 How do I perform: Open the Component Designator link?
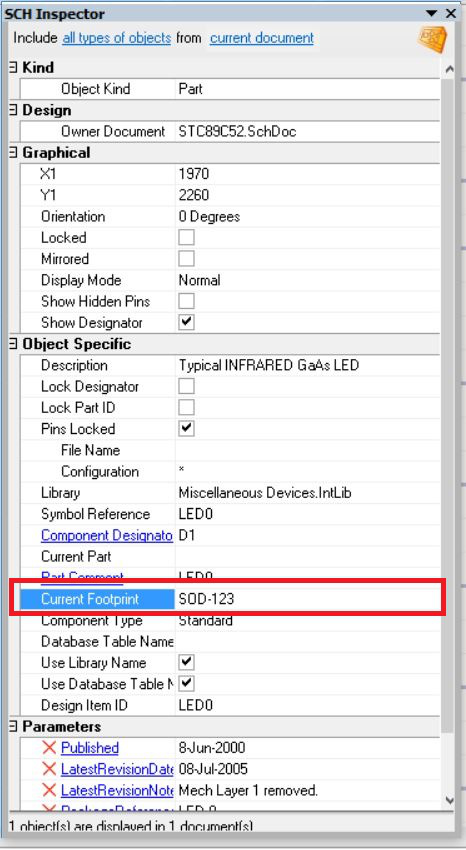tap(107, 536)
